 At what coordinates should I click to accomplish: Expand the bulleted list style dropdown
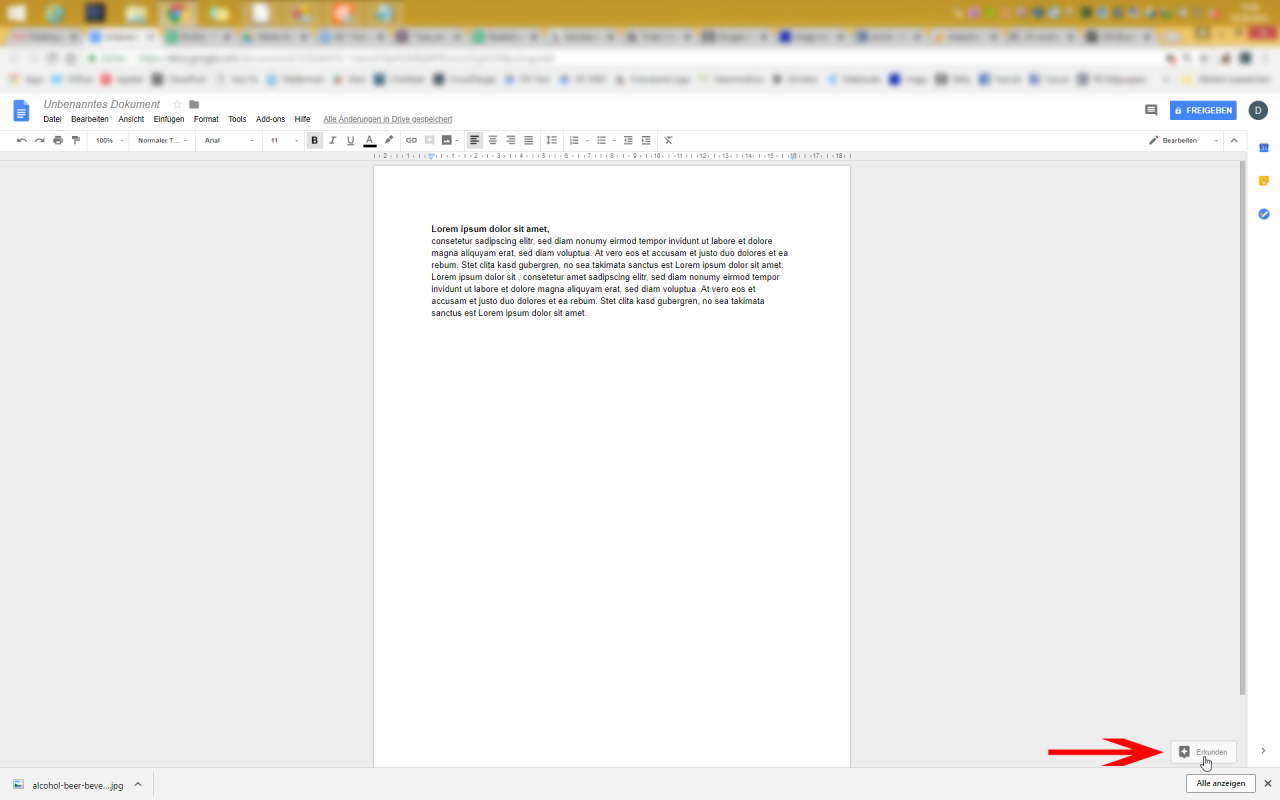[x=614, y=141]
